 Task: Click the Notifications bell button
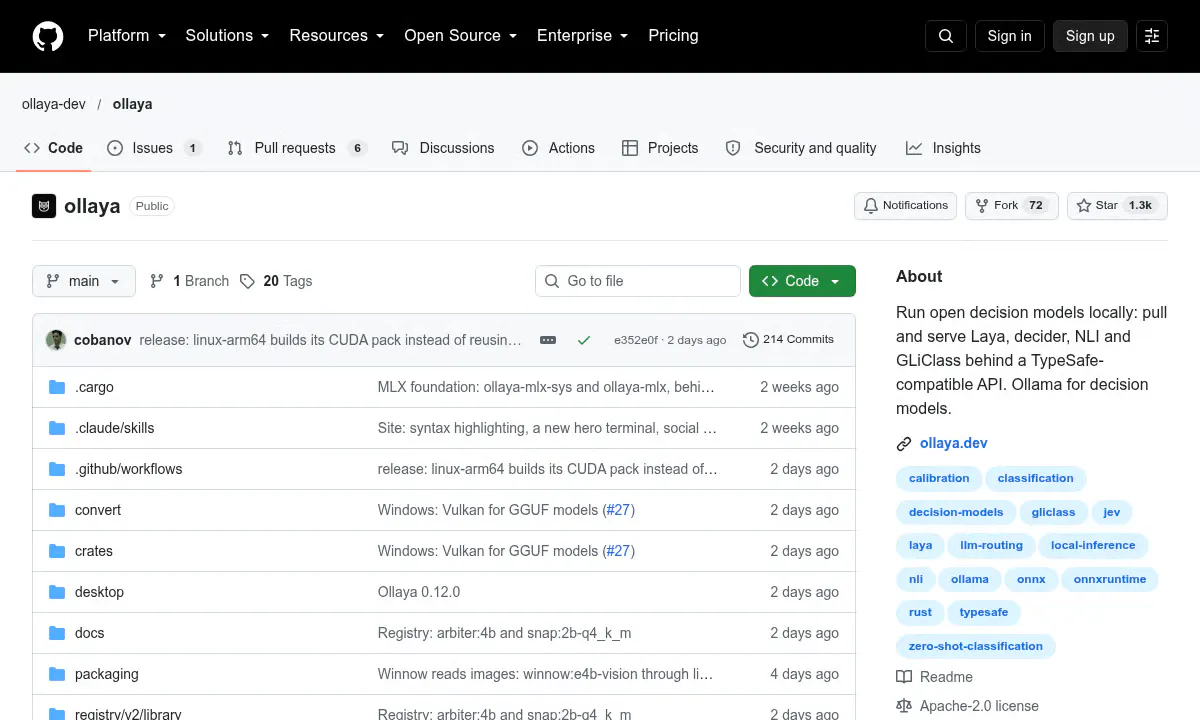[905, 206]
